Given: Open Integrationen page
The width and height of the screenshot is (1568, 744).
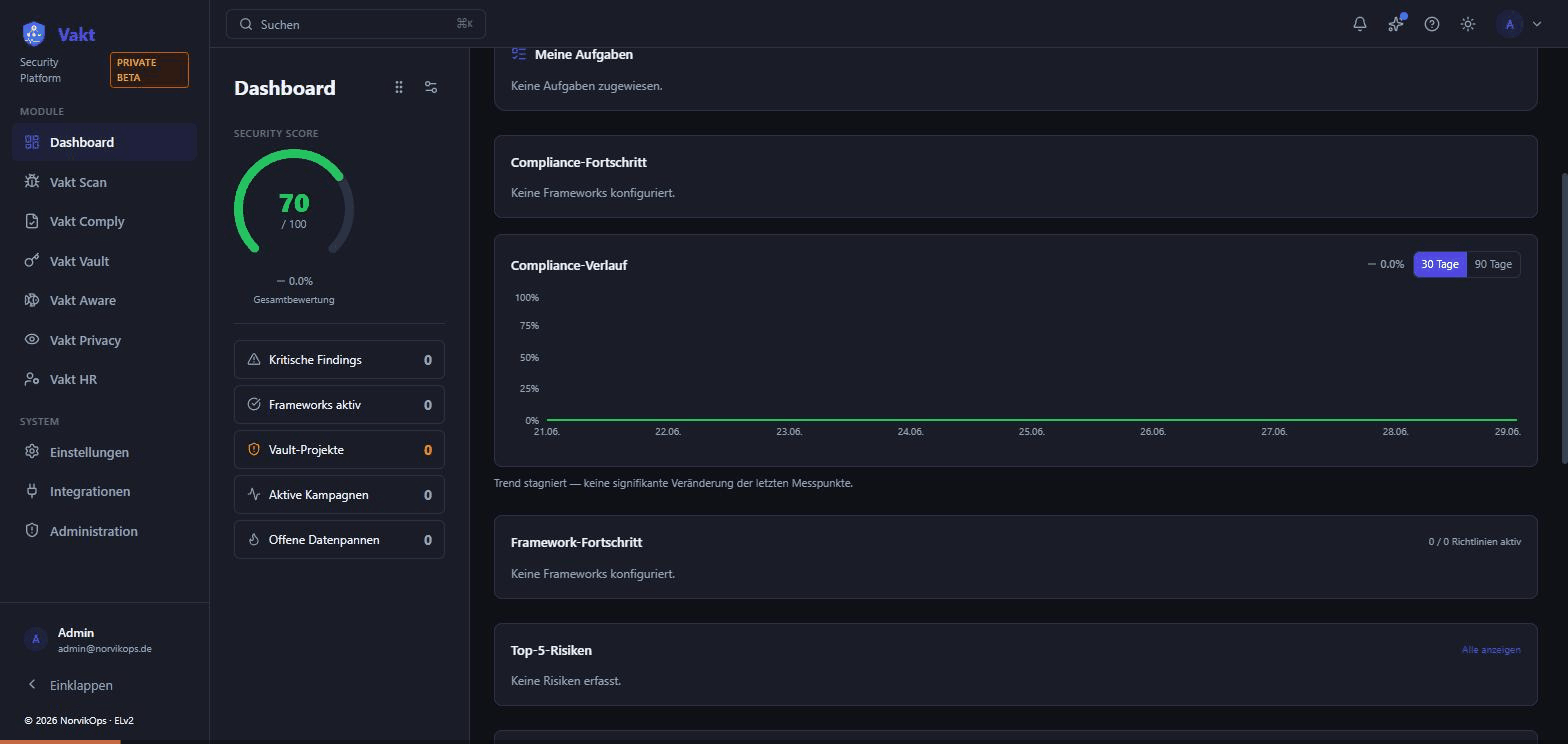Looking at the screenshot, I should point(104,491).
